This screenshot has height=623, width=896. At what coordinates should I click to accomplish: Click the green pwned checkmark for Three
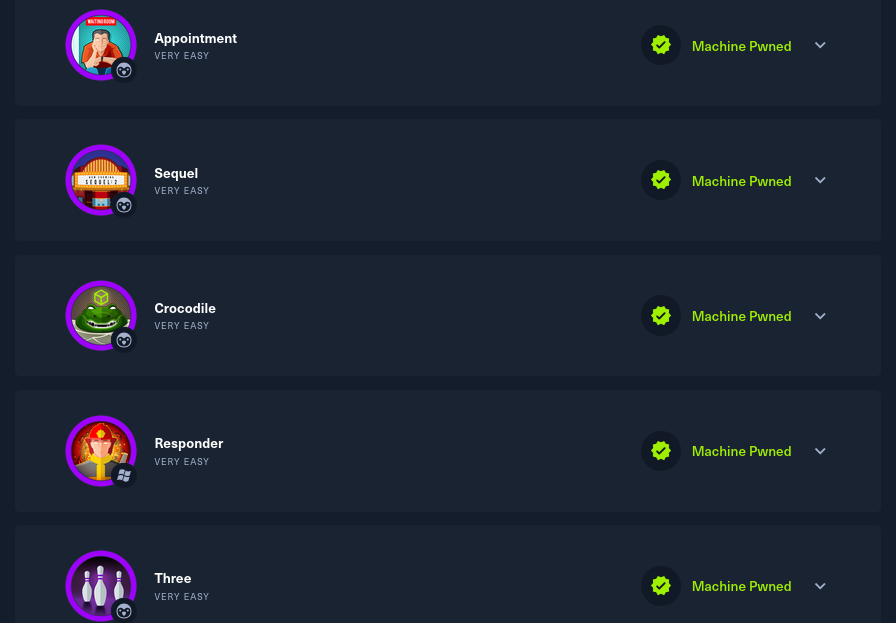tap(661, 586)
